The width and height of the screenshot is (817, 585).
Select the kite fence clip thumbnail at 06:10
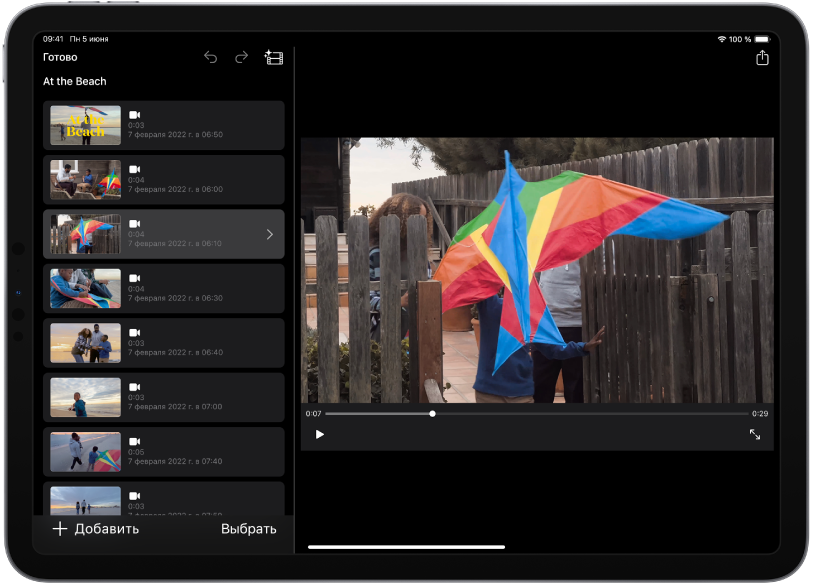point(85,234)
